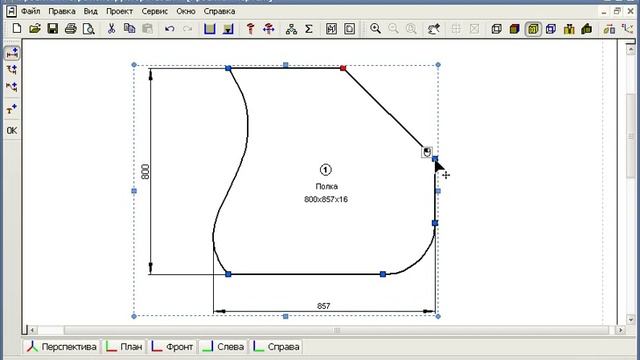
Task: Click the vertical scrollbar up arrow
Action: 631,49
